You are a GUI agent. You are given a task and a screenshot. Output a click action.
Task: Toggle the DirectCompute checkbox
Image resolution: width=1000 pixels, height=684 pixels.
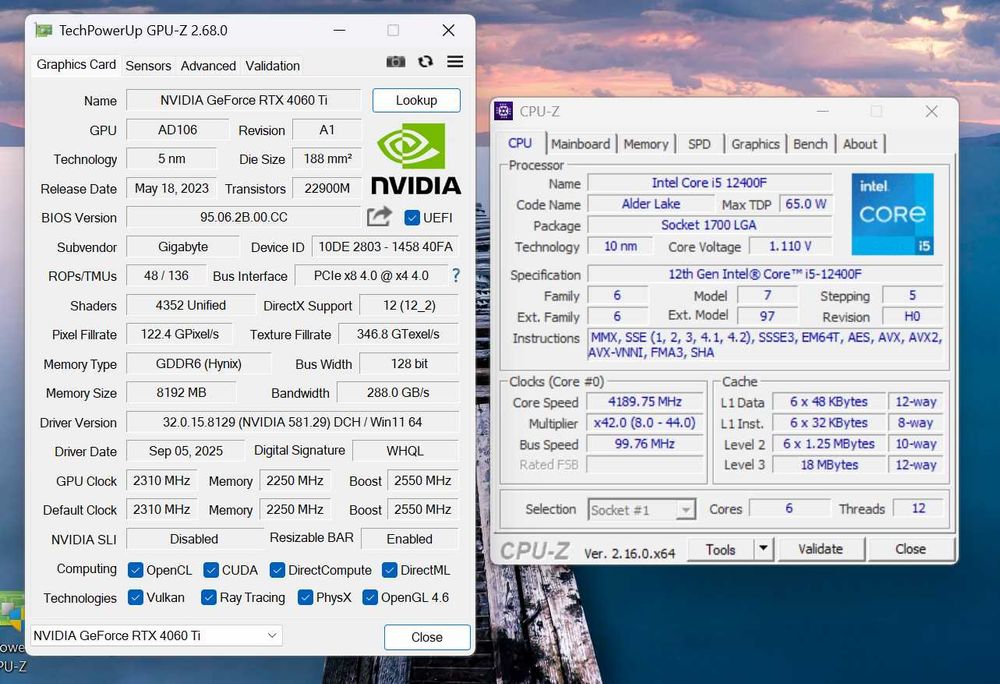277,570
